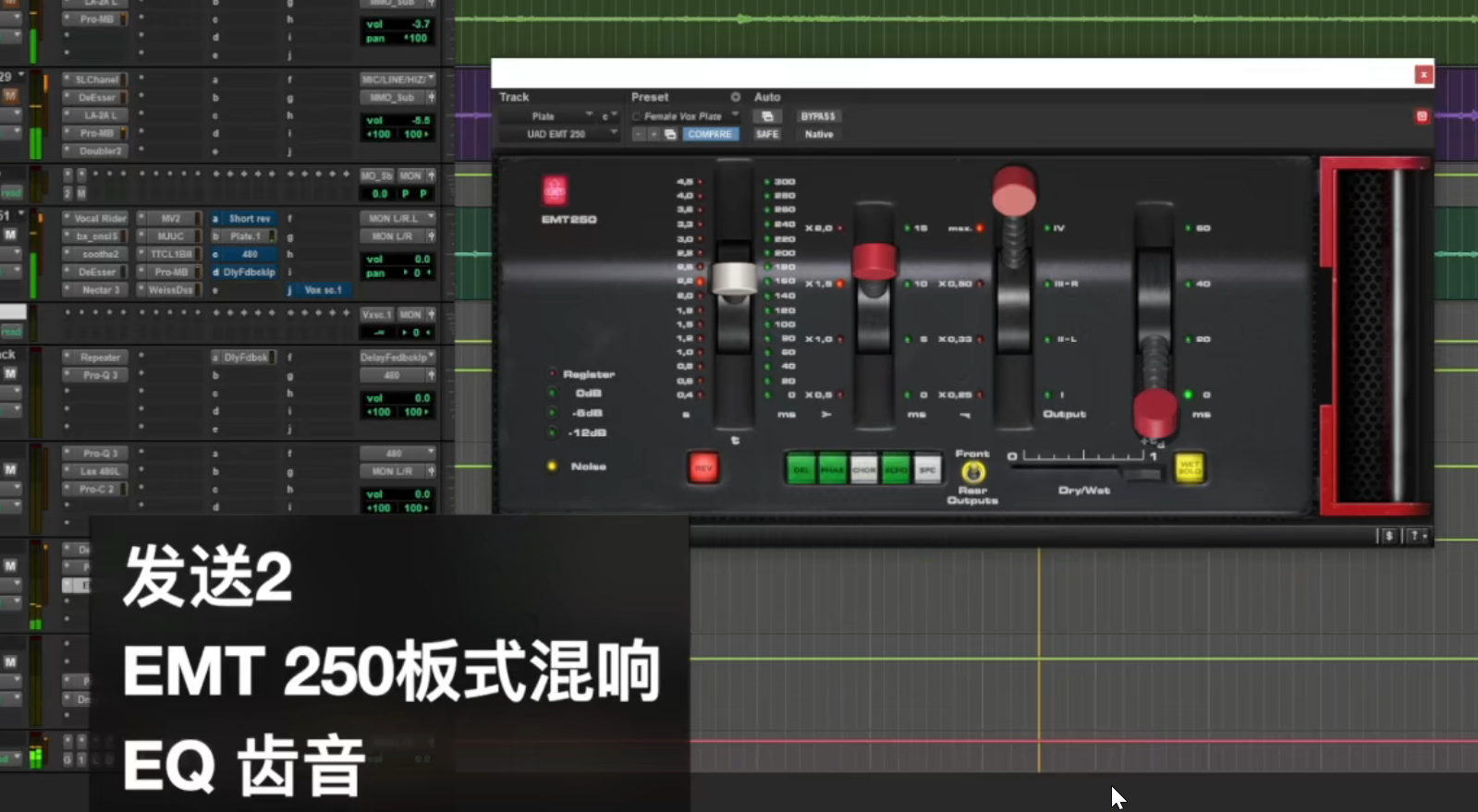Click the EMT 250 red logo badge

(x=555, y=190)
